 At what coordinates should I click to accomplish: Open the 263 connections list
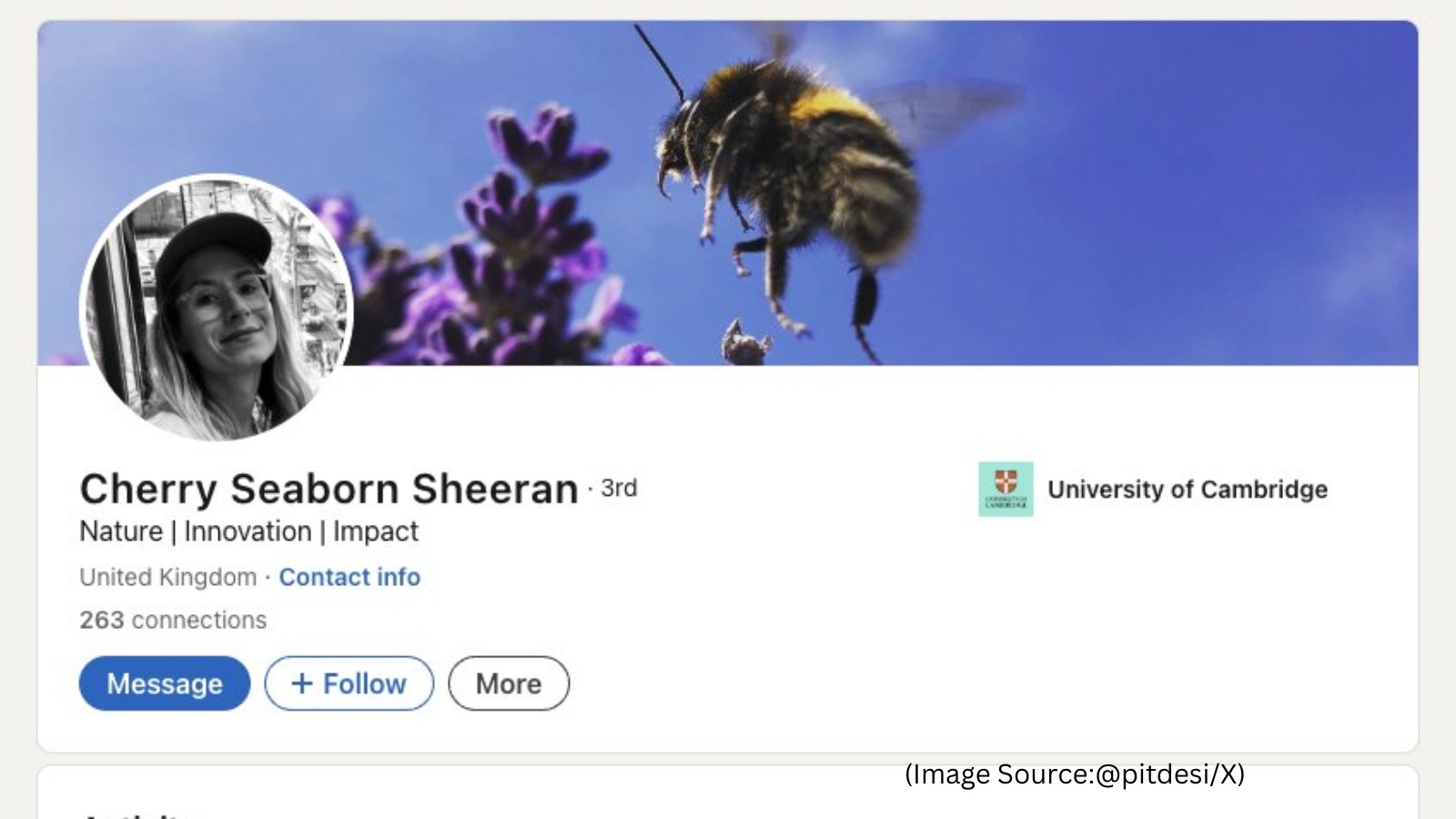173,620
